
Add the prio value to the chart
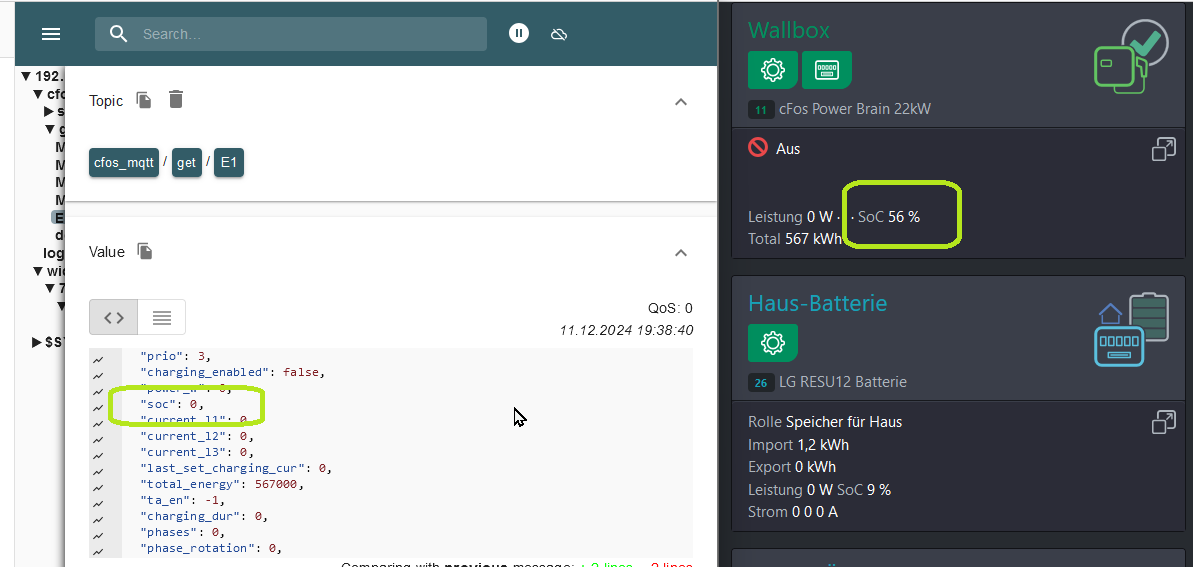point(98,357)
